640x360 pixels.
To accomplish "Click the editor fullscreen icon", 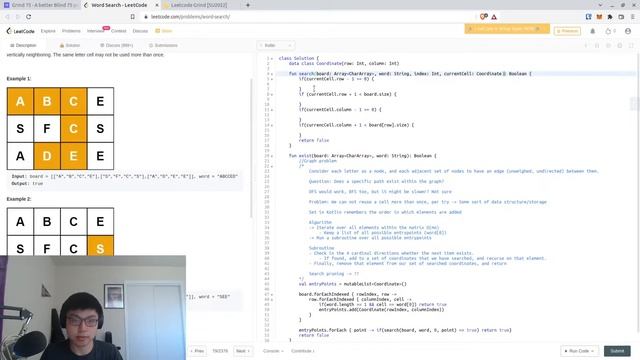I will tap(631, 45).
